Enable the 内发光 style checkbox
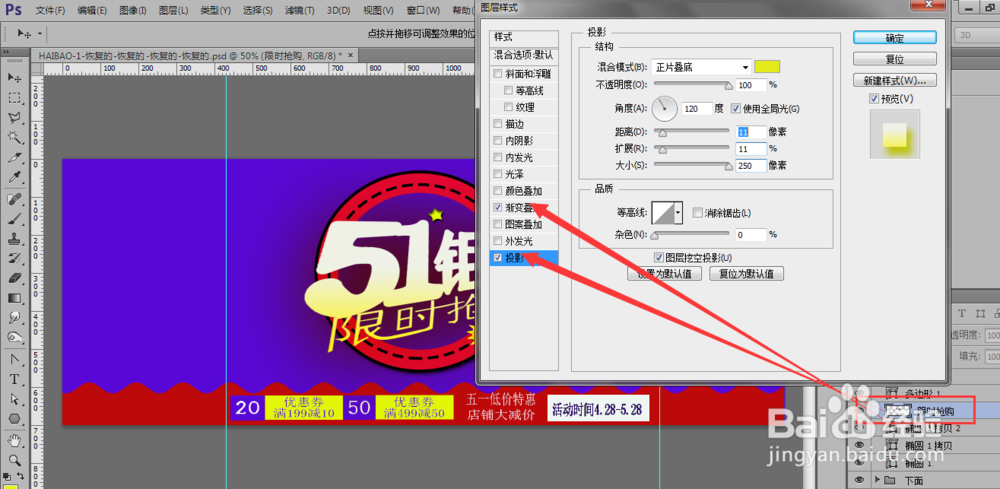This screenshot has width=1000, height=489. (x=498, y=157)
